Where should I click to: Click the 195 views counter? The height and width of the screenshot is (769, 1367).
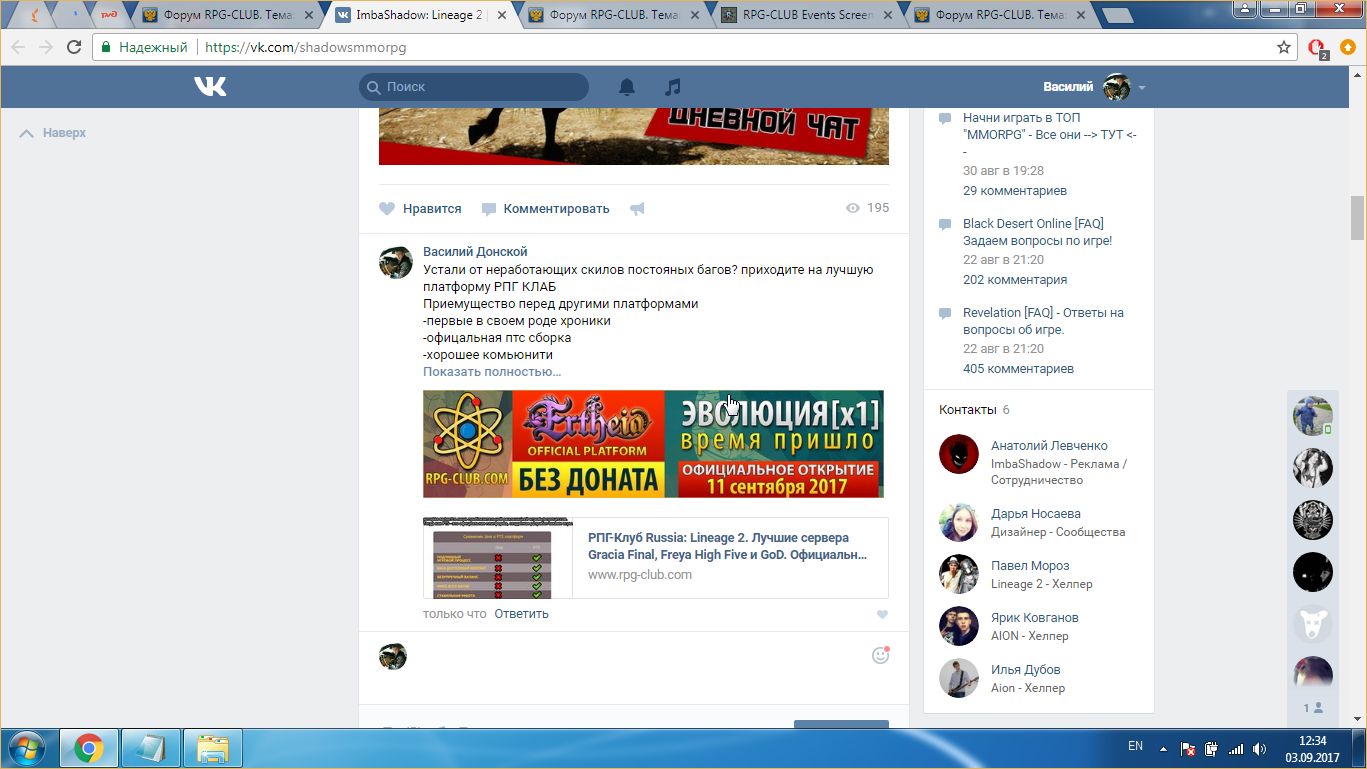[867, 208]
